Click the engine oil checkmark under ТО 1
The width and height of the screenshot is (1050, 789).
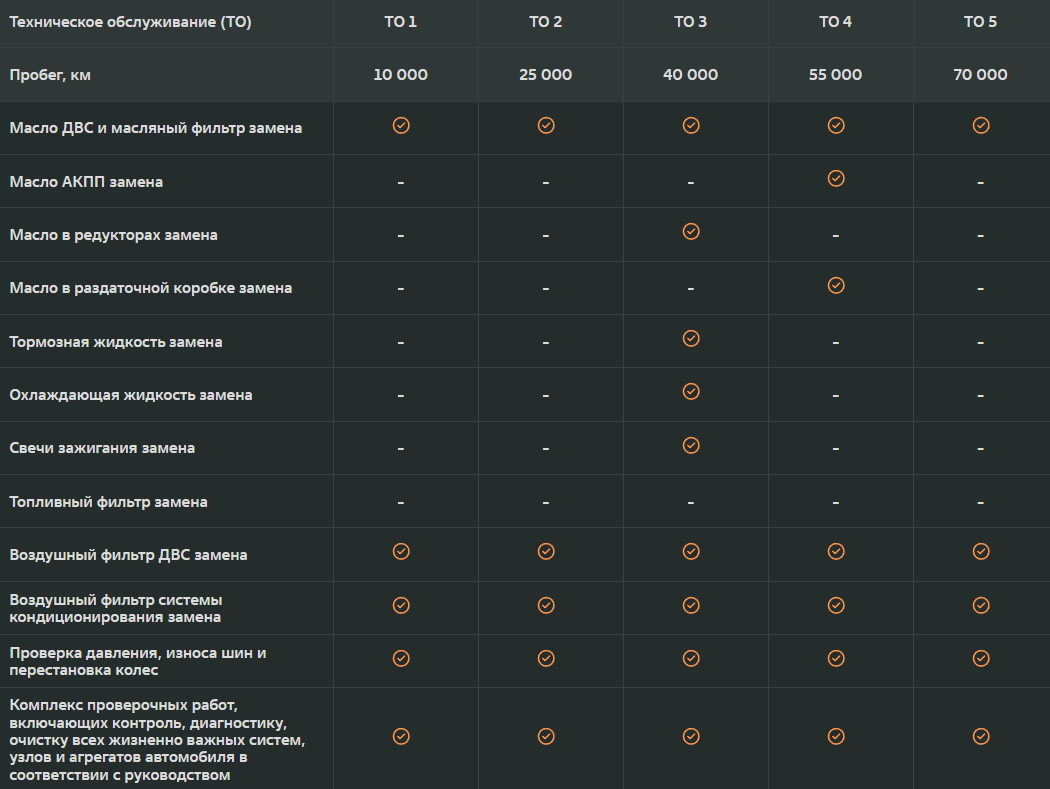401,125
